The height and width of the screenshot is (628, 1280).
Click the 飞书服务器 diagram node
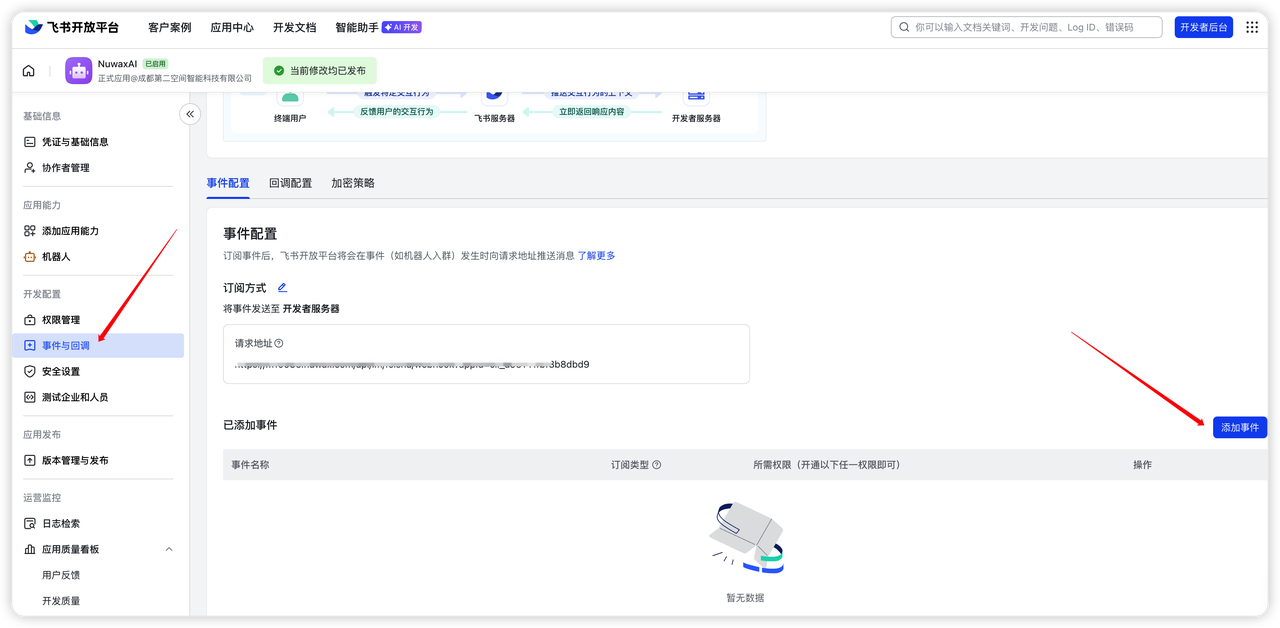pos(494,107)
